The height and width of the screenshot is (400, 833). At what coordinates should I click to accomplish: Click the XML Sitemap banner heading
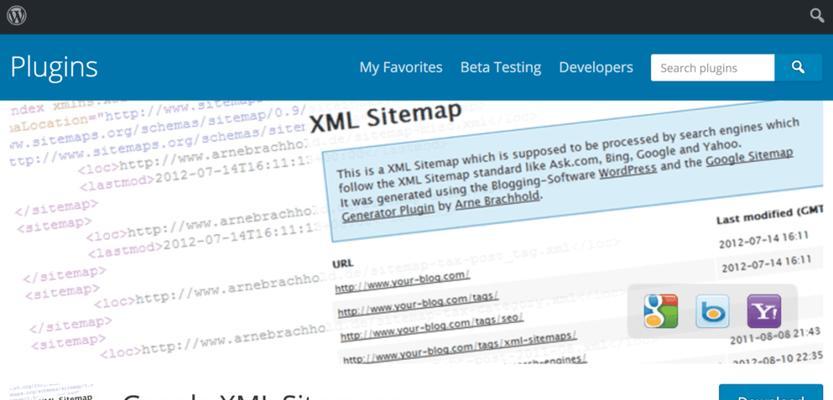[386, 117]
